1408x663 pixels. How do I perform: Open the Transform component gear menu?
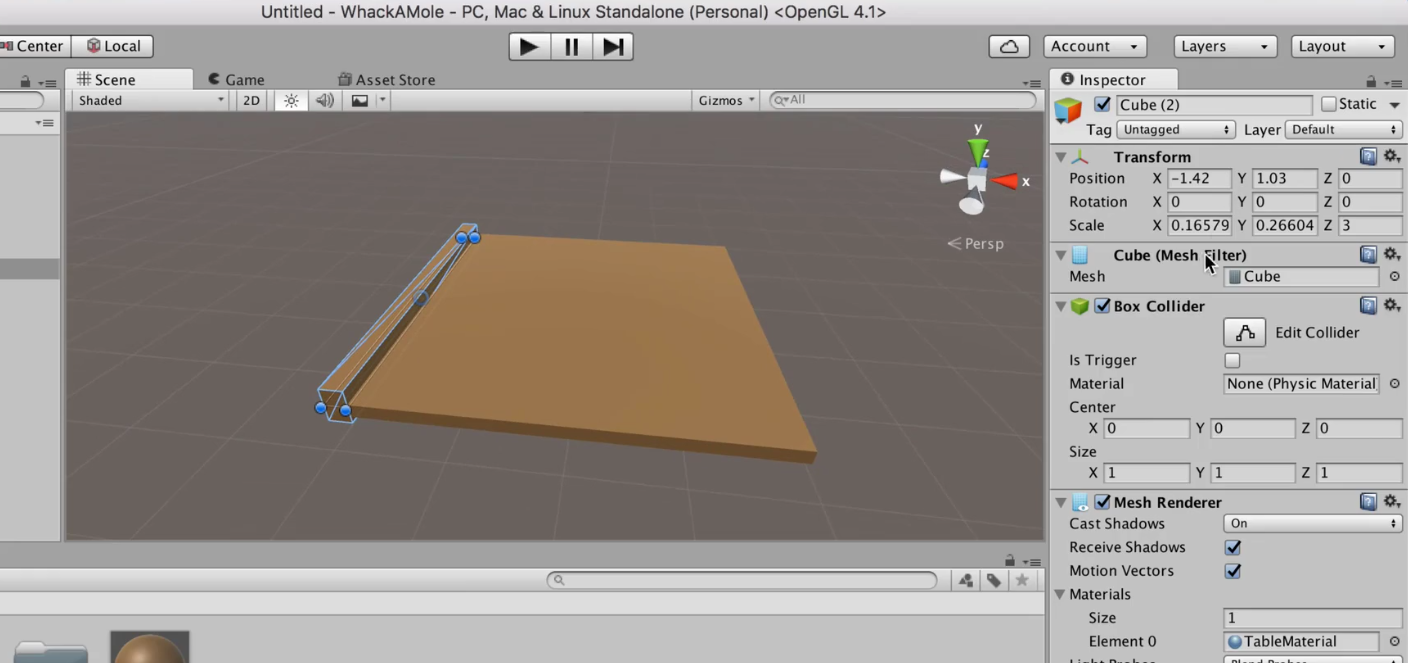[1392, 156]
